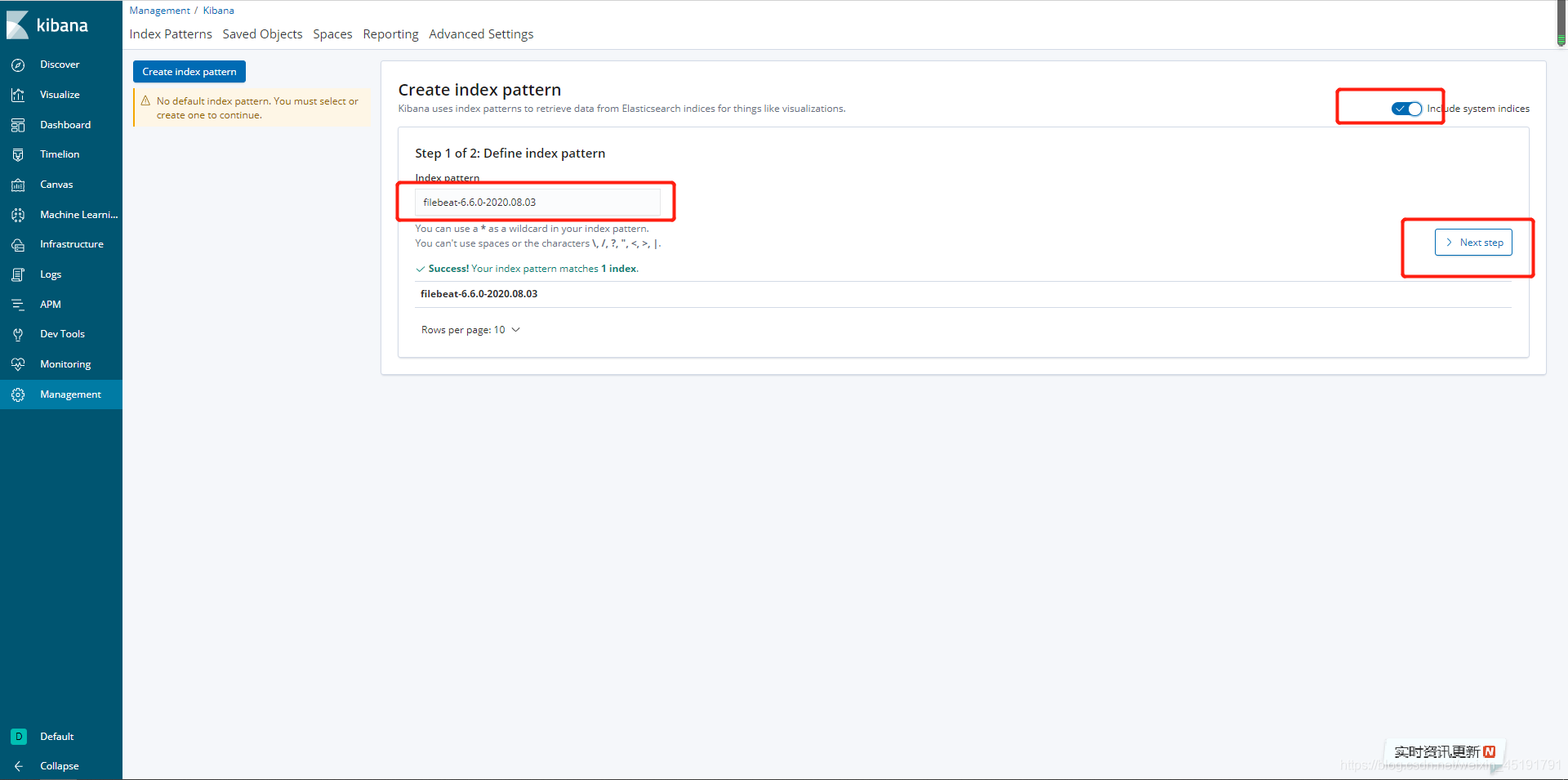1568x780 pixels.
Task: Open Machine Learning via its icon
Action: (18, 215)
